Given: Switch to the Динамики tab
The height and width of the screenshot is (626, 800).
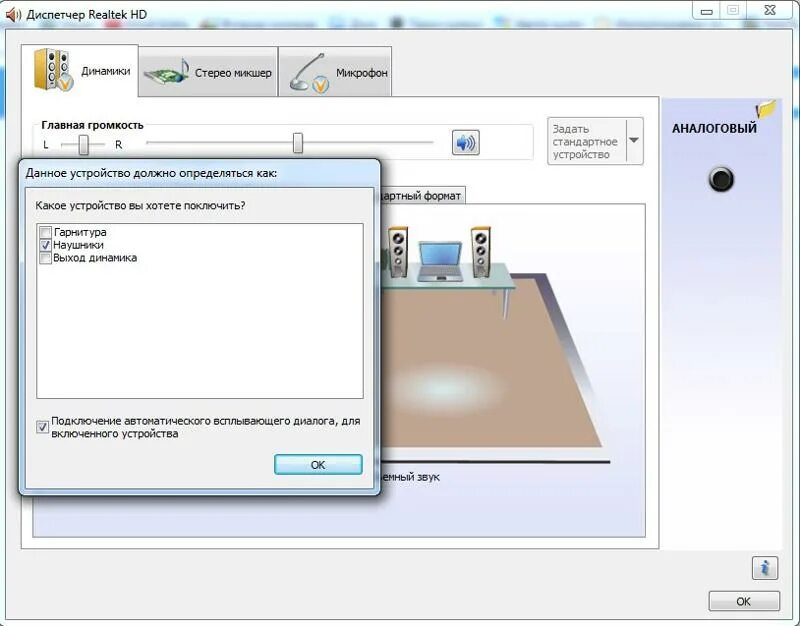Looking at the screenshot, I should tap(80, 70).
